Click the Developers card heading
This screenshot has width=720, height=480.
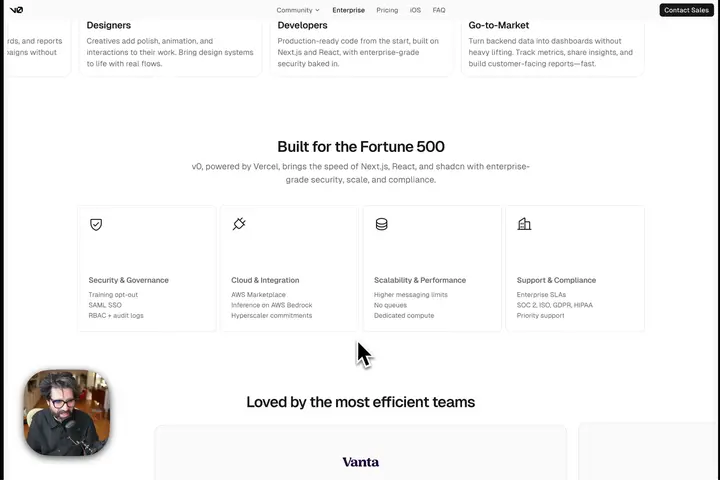click(302, 25)
